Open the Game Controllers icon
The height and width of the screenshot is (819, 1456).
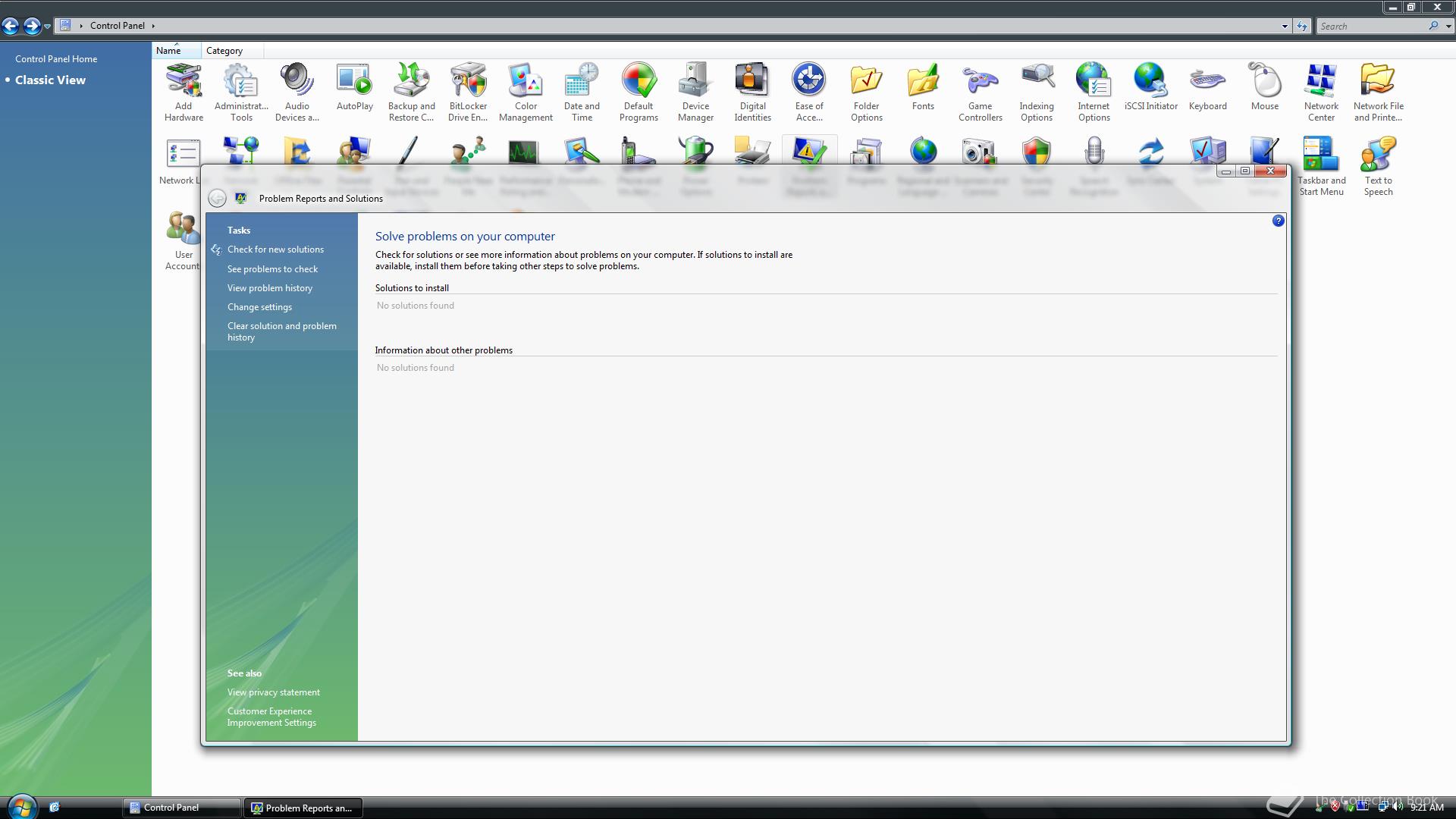tap(980, 92)
